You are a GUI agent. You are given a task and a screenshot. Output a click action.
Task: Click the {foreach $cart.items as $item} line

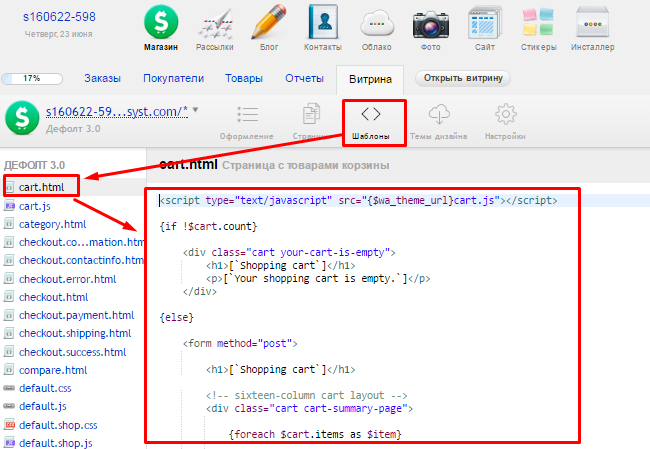click(315, 434)
